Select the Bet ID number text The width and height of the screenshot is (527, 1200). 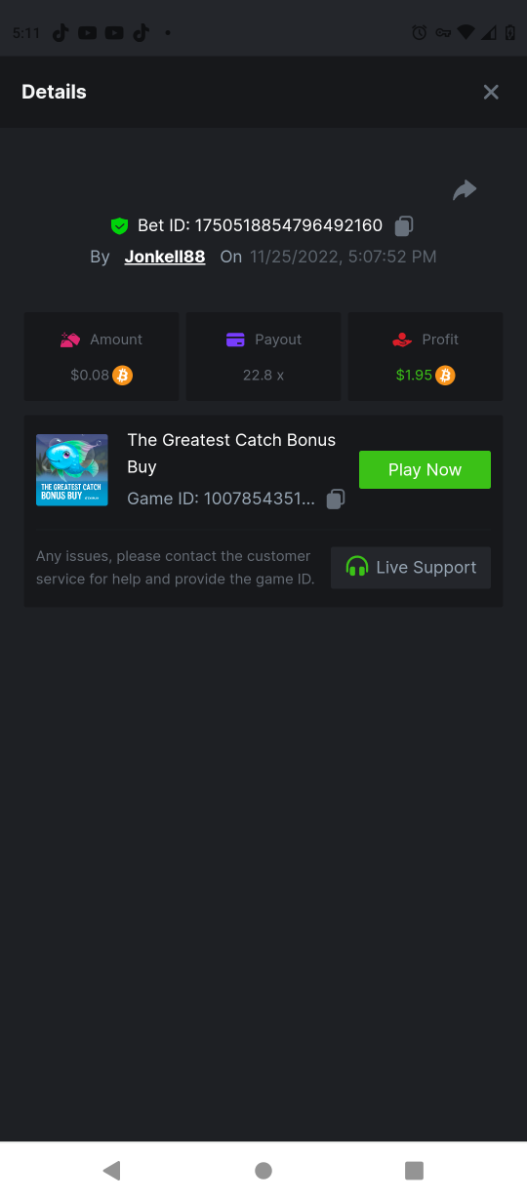[288, 226]
